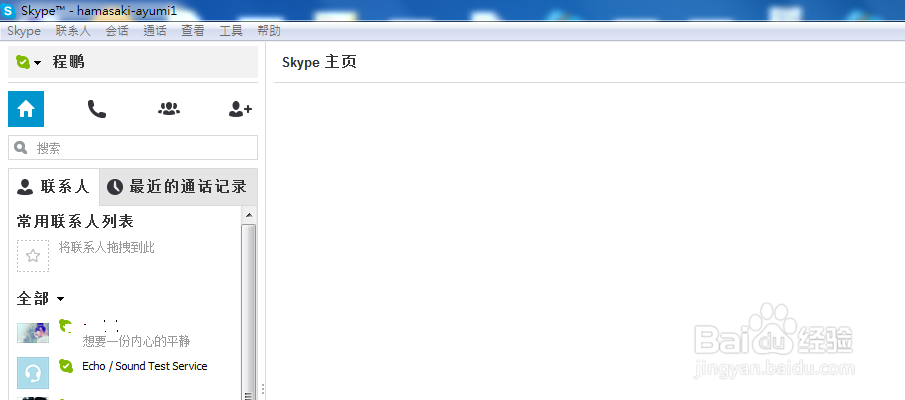This screenshot has height=400, width=905.
Task: Switch to the 联系人 tab
Action: [54, 186]
